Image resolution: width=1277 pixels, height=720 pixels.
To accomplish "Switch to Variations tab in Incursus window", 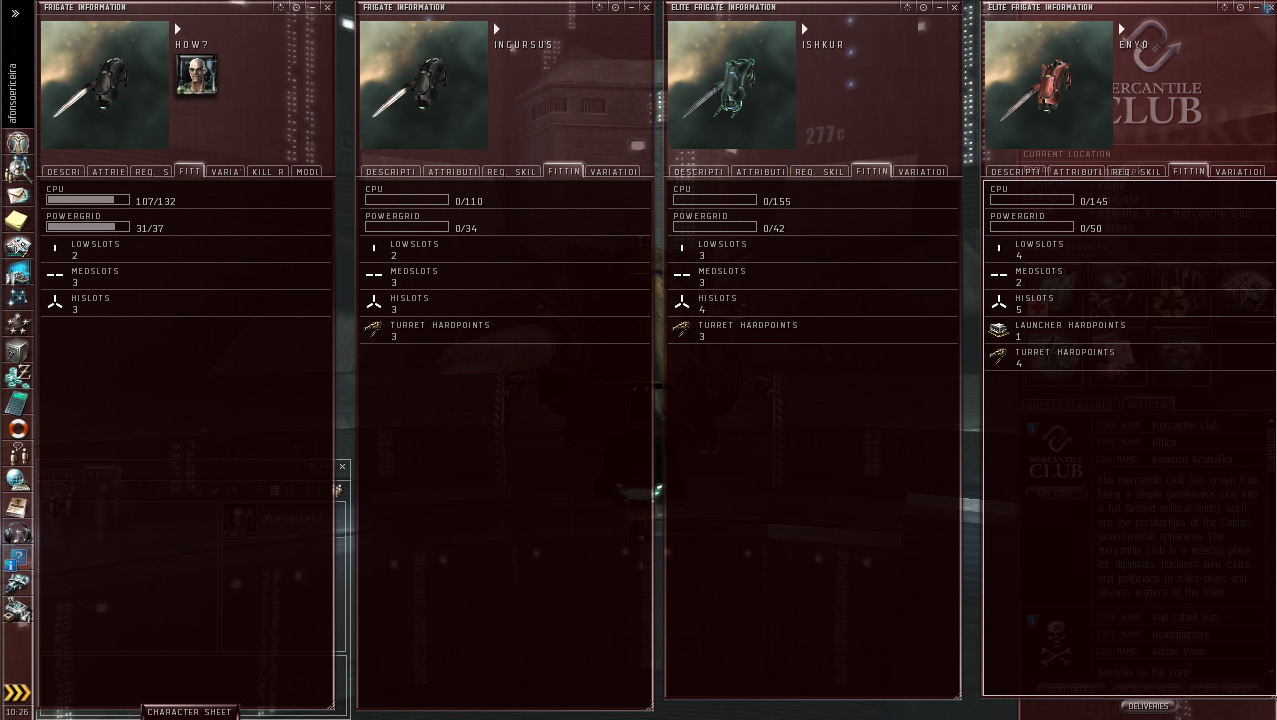I will point(613,172).
